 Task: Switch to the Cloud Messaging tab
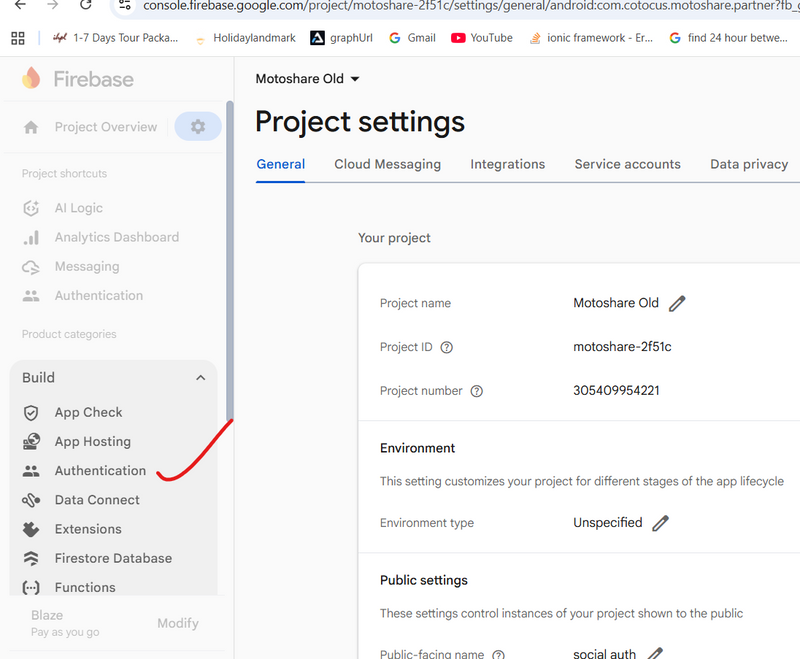(387, 164)
